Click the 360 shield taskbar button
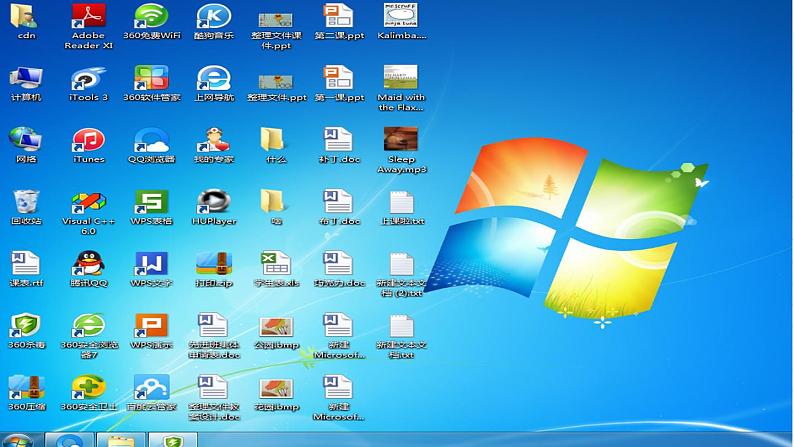The image size is (794, 447). tap(172, 440)
